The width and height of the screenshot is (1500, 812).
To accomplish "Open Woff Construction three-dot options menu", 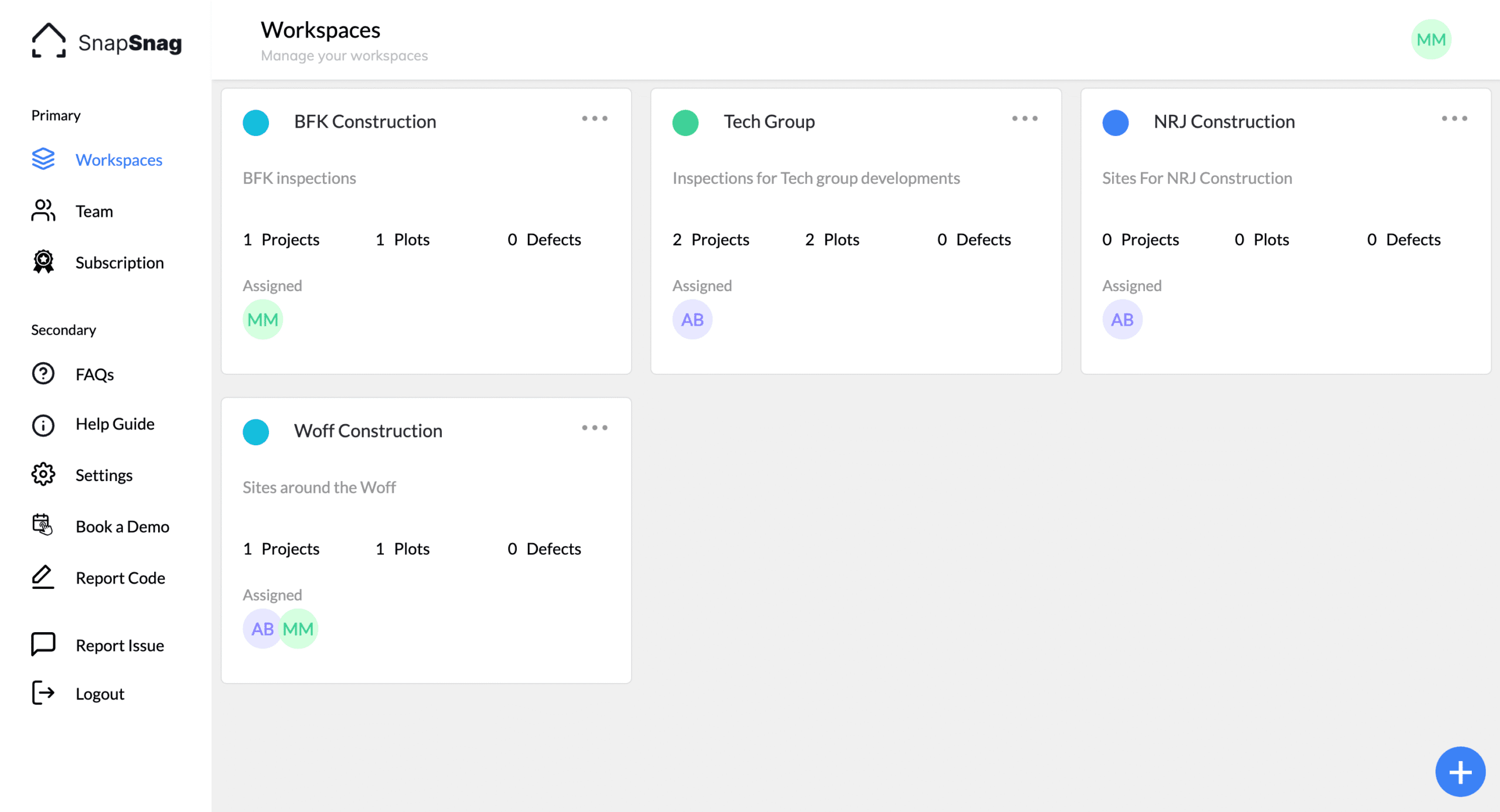I will click(x=594, y=428).
